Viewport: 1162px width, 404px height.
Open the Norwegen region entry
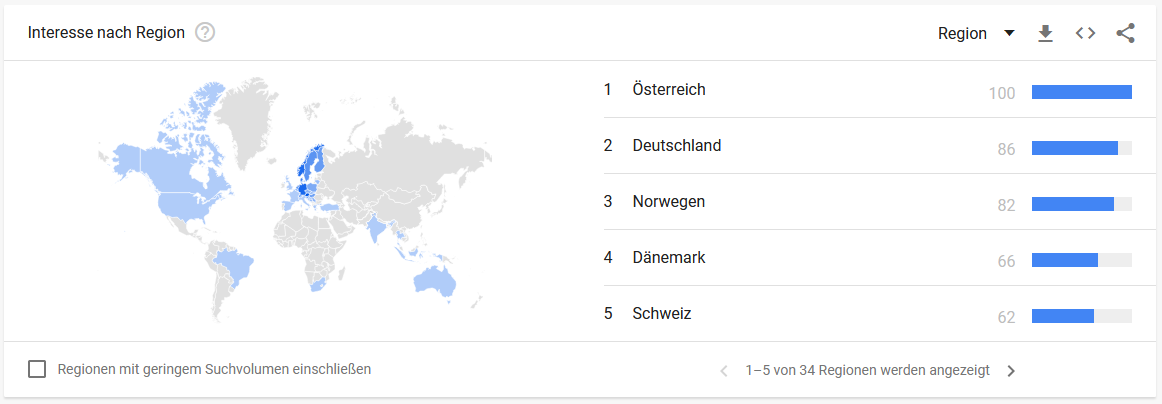[668, 202]
